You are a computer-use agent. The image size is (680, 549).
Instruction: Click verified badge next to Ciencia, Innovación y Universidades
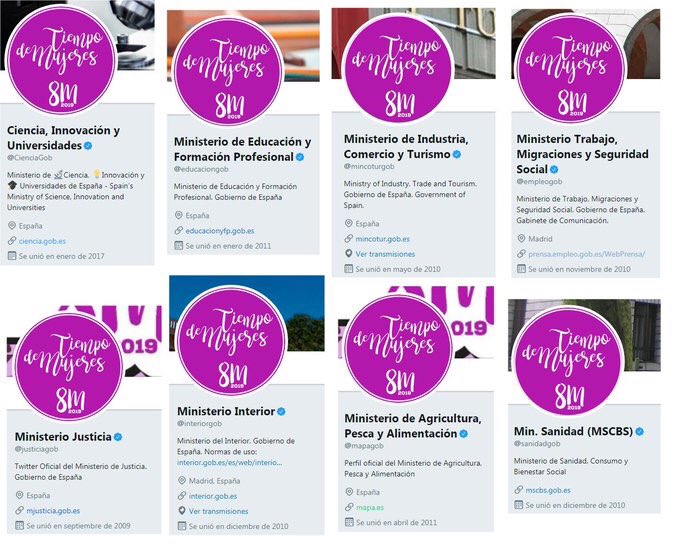point(88,146)
